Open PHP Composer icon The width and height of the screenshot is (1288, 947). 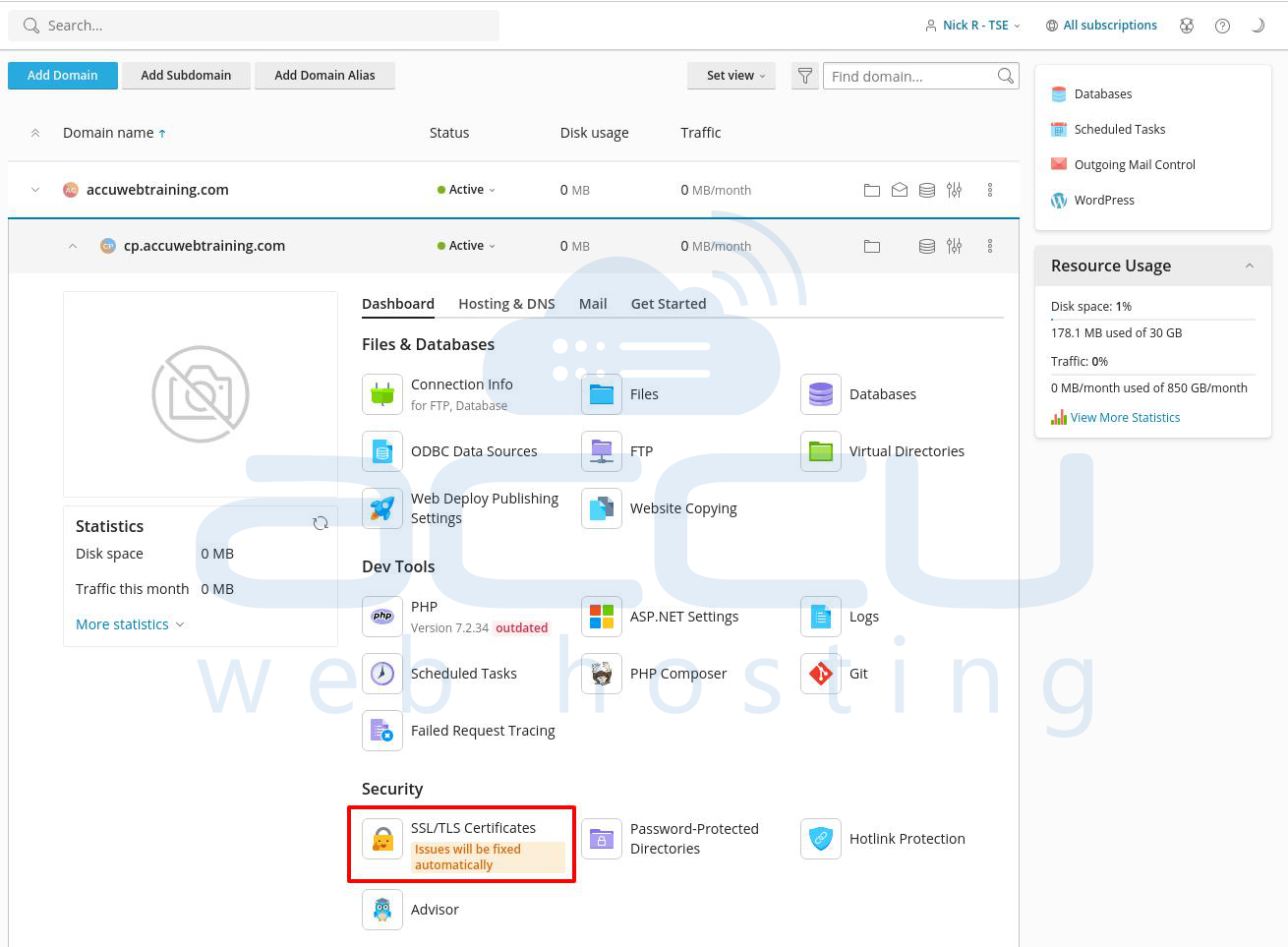click(x=602, y=674)
